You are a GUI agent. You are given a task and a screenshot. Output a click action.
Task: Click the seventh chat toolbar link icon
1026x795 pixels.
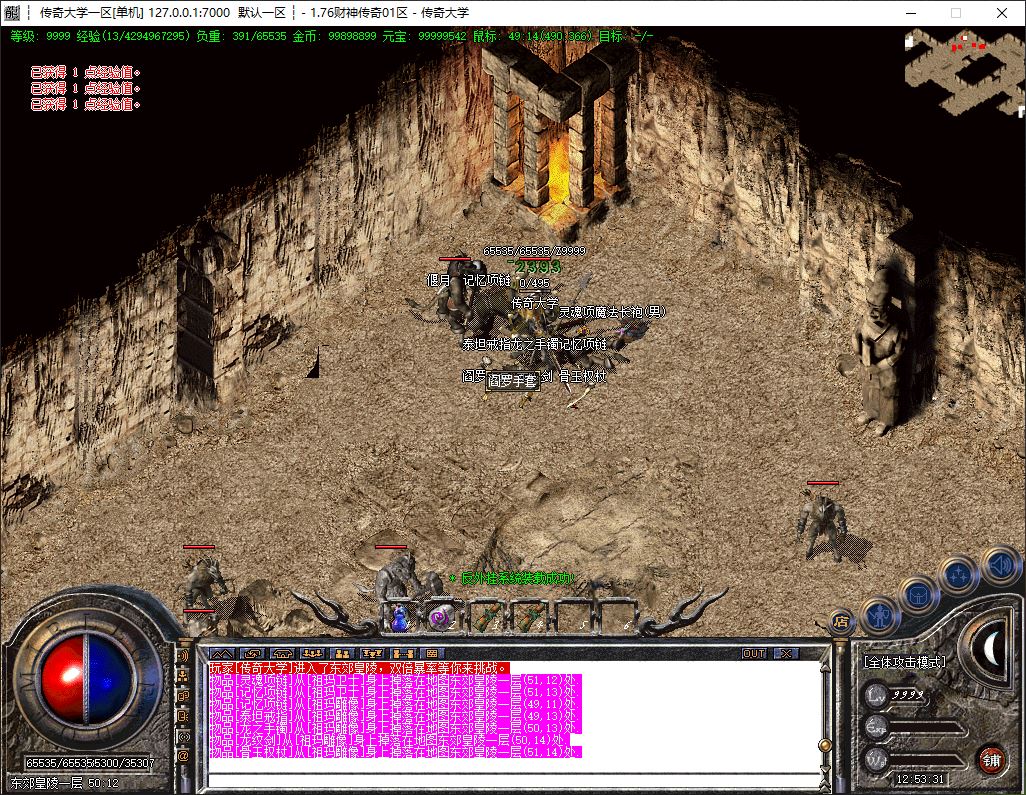coord(402,653)
